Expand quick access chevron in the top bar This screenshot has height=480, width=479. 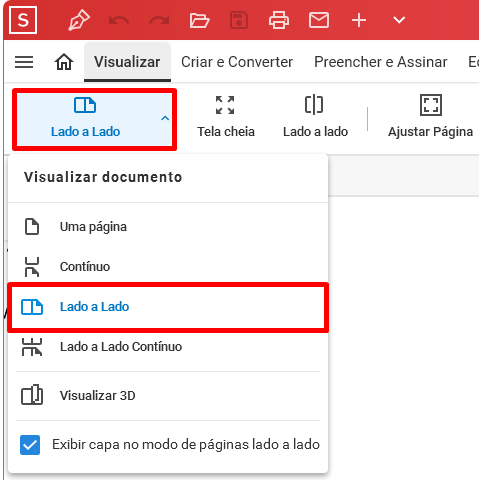pyautogui.click(x=399, y=20)
